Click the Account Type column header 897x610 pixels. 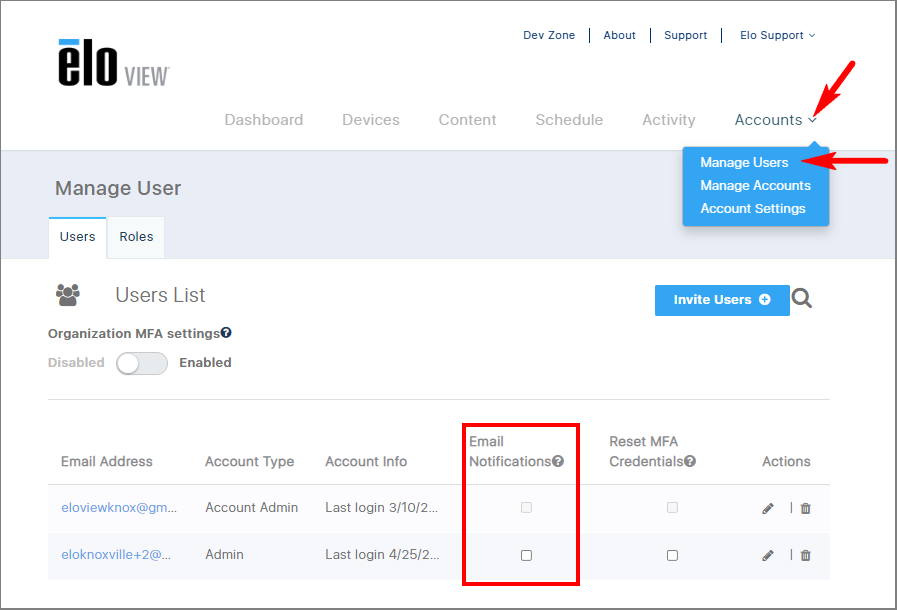[x=249, y=461]
